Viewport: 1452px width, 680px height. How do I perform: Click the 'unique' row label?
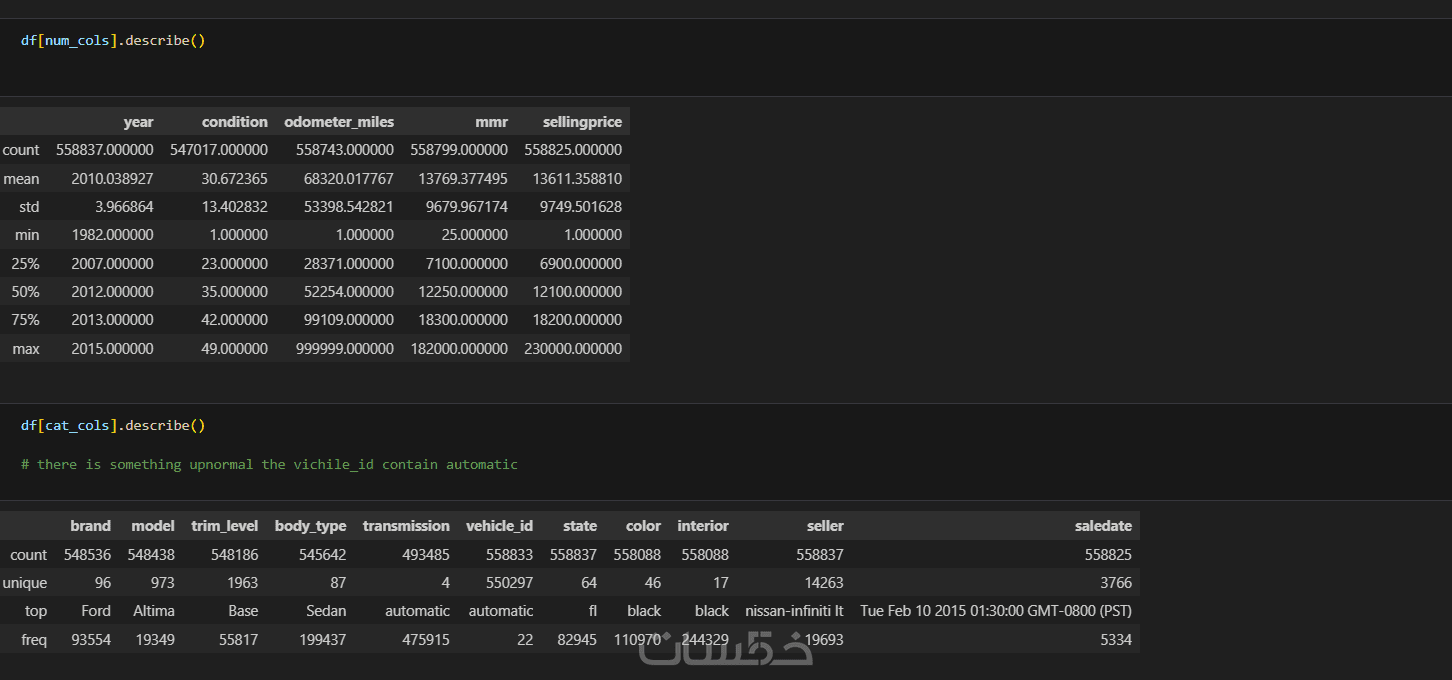click(25, 583)
